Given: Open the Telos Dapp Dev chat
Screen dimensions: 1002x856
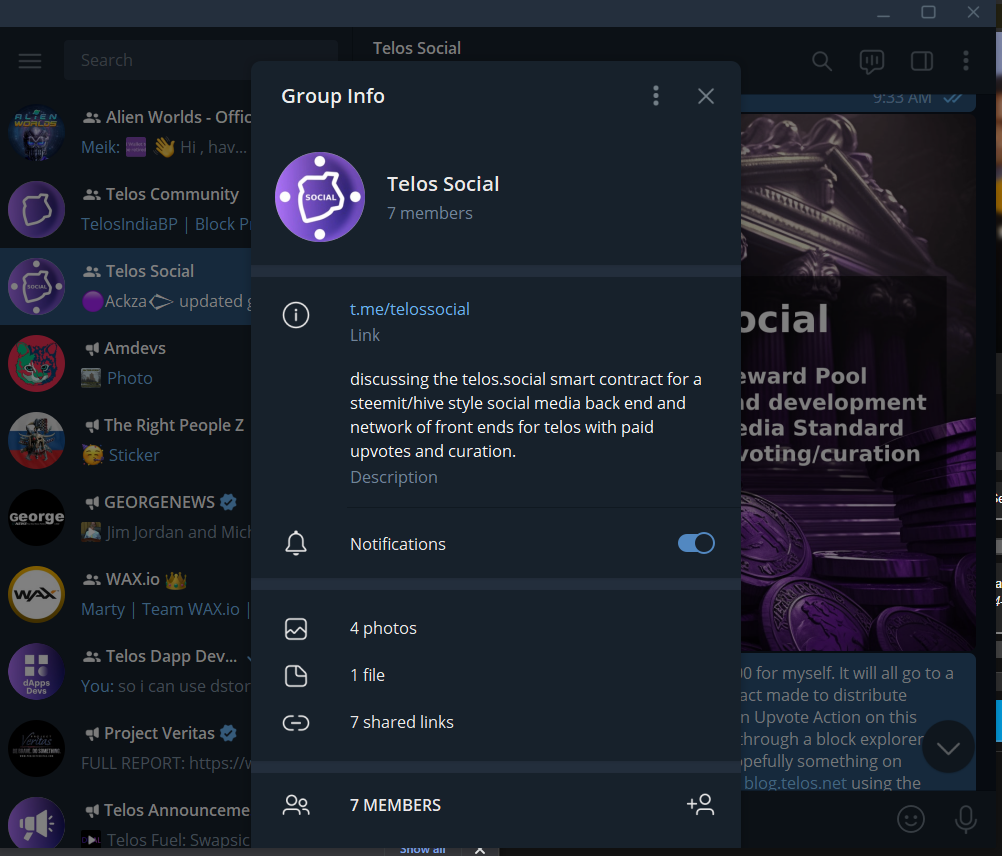Looking at the screenshot, I should (126, 671).
